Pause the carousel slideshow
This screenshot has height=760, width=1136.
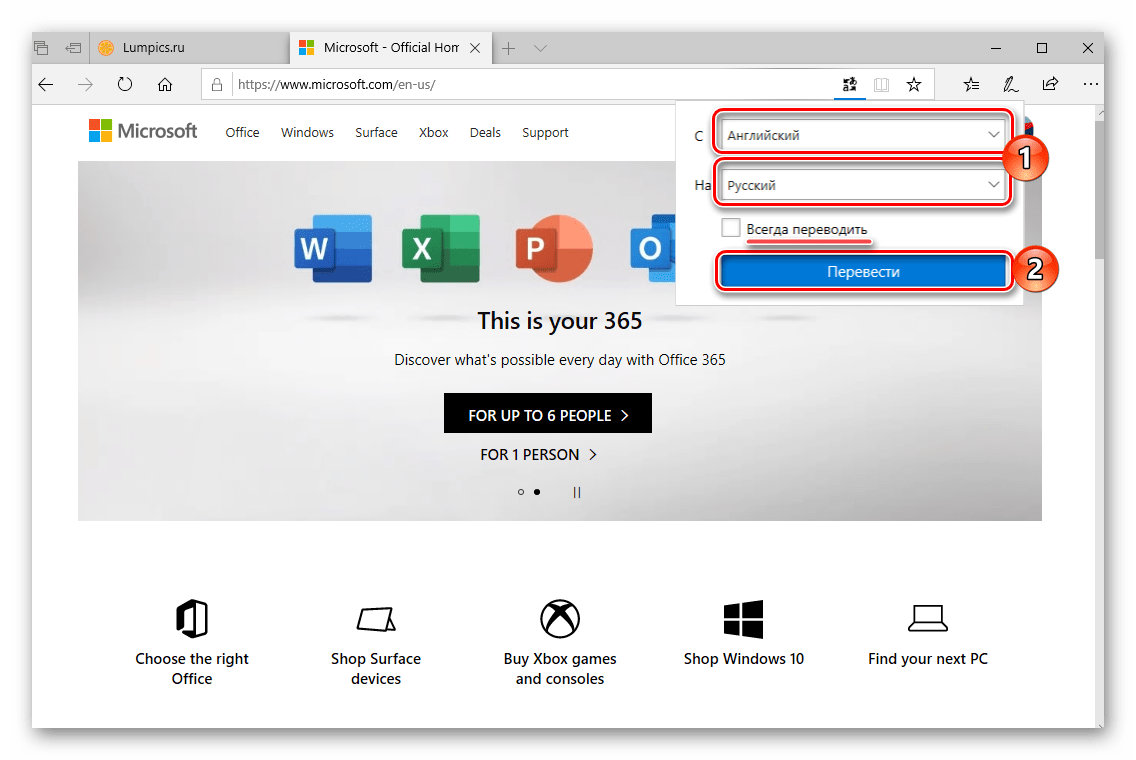[x=577, y=492]
